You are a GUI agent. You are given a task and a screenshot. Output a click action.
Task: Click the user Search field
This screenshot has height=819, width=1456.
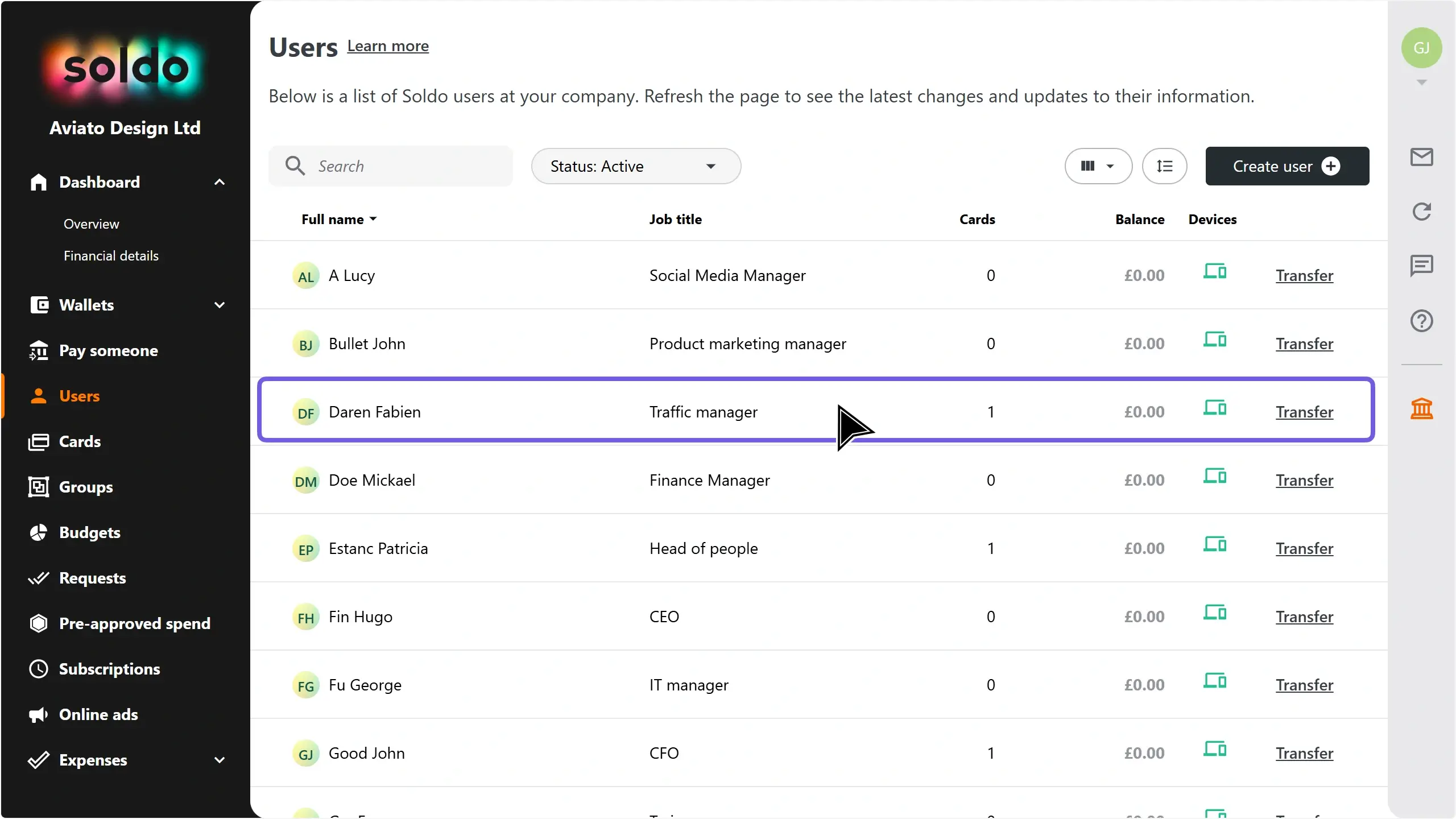coord(398,166)
